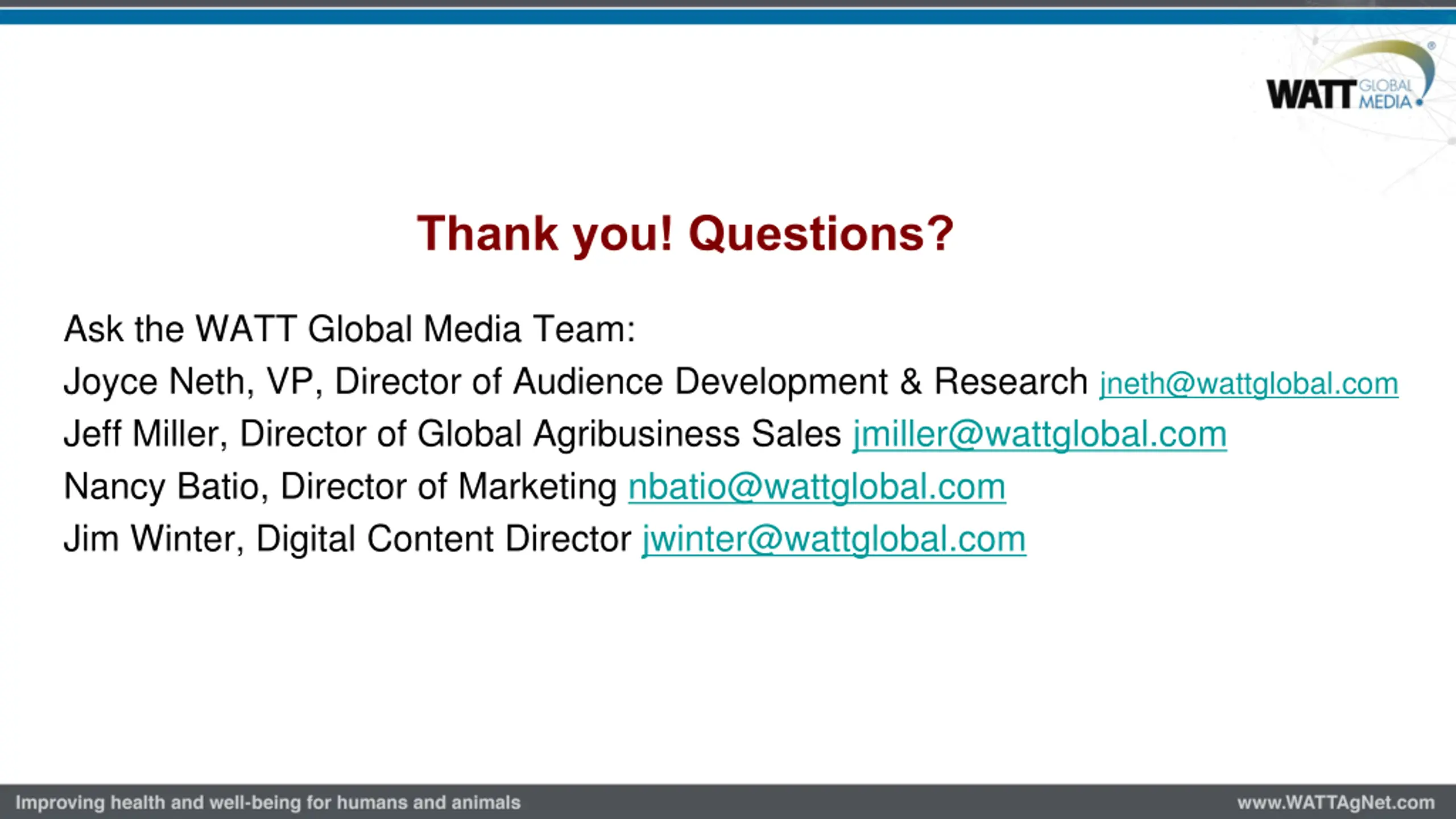Open the nbatio@wattglobal.com email link
The width and height of the screenshot is (1456, 819).
817,487
